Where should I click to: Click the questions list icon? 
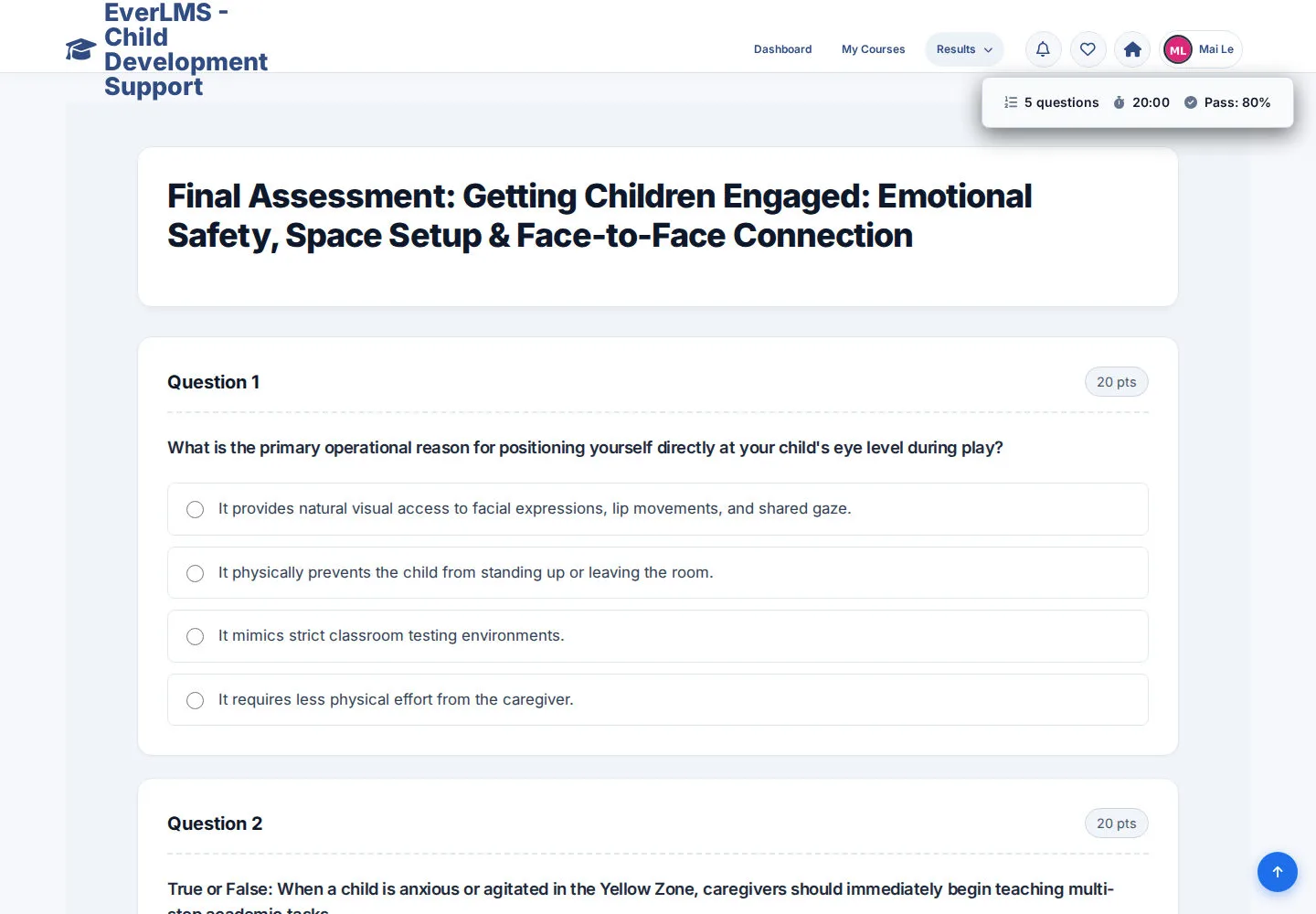[1011, 102]
